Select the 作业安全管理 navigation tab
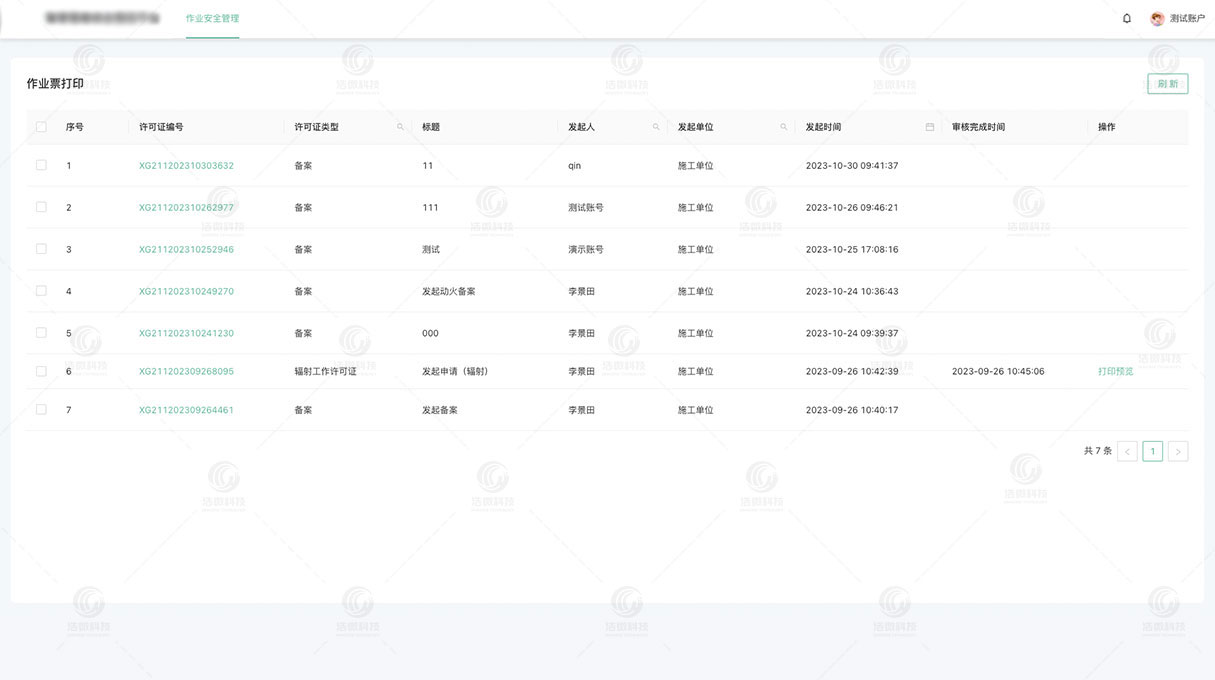The image size is (1215, 680). [x=212, y=17]
